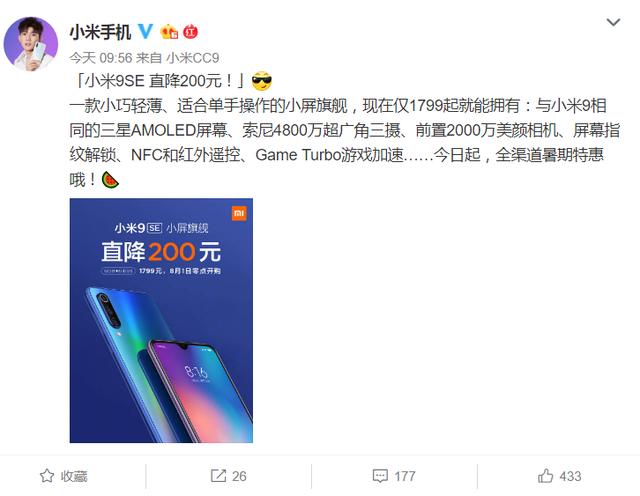
Task: Click the blue verified V badge
Action: [x=145, y=31]
